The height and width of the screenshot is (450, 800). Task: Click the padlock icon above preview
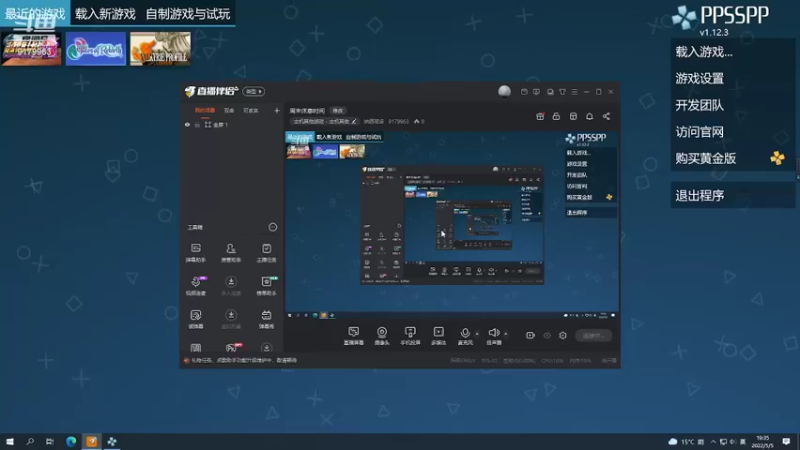[x=556, y=116]
